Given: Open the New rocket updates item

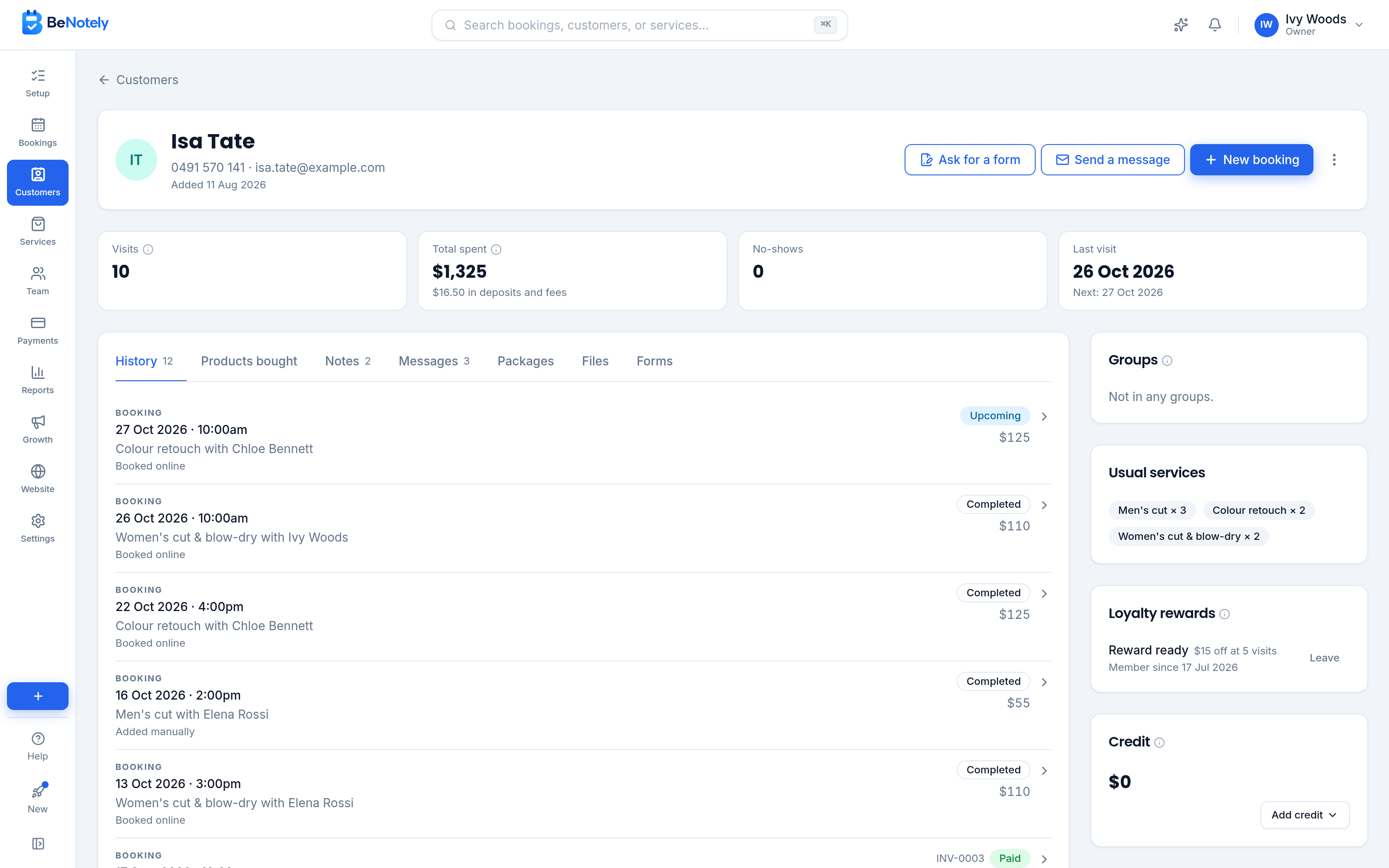Looking at the screenshot, I should coord(38,798).
